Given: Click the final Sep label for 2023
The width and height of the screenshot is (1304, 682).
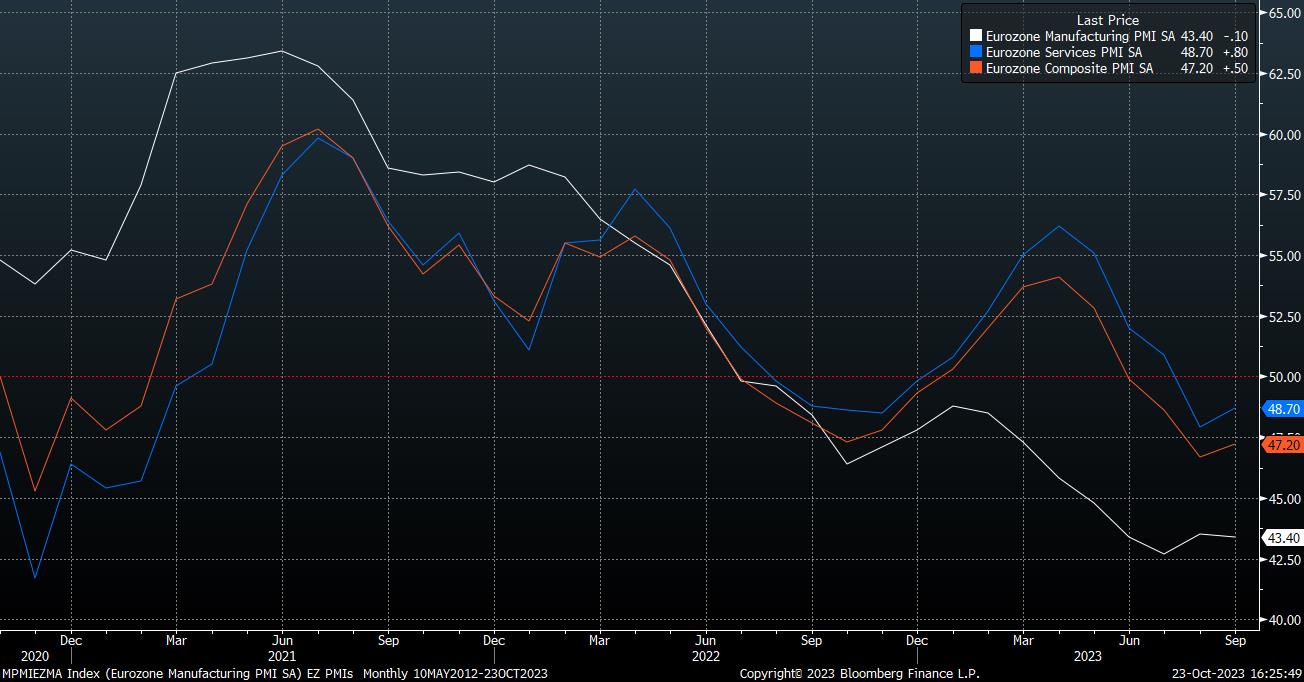Looking at the screenshot, I should pyautogui.click(x=1235, y=640).
